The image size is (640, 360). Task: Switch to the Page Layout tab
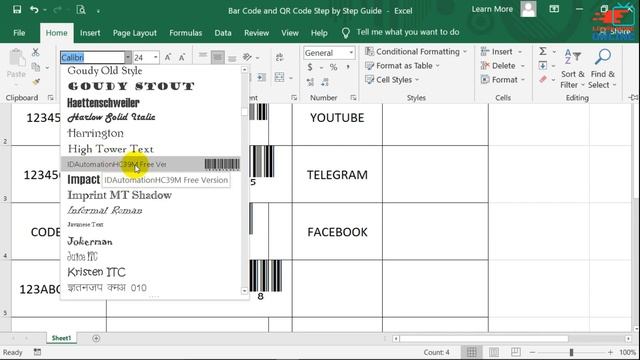tap(135, 33)
